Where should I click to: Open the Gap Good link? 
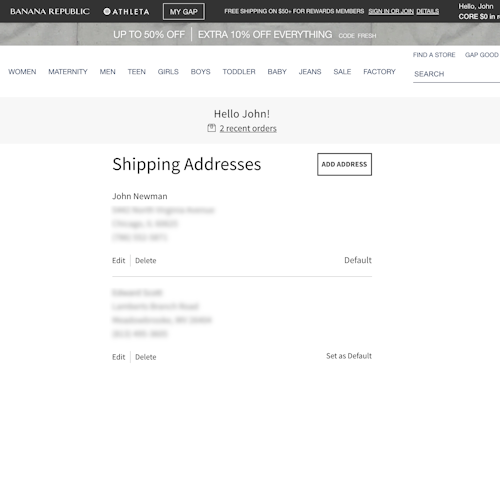(482, 55)
